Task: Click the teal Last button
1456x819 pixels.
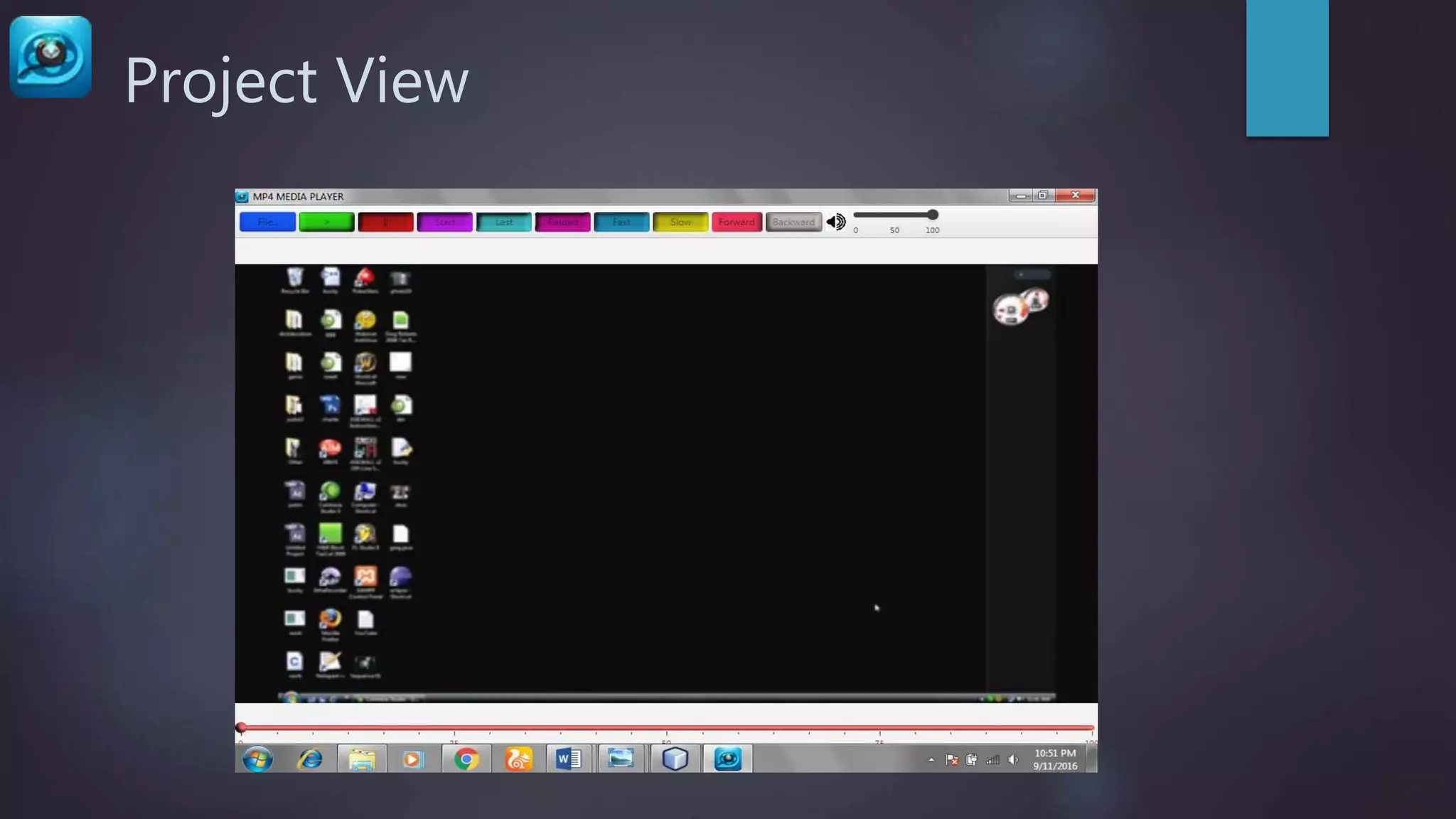Action: [x=503, y=222]
